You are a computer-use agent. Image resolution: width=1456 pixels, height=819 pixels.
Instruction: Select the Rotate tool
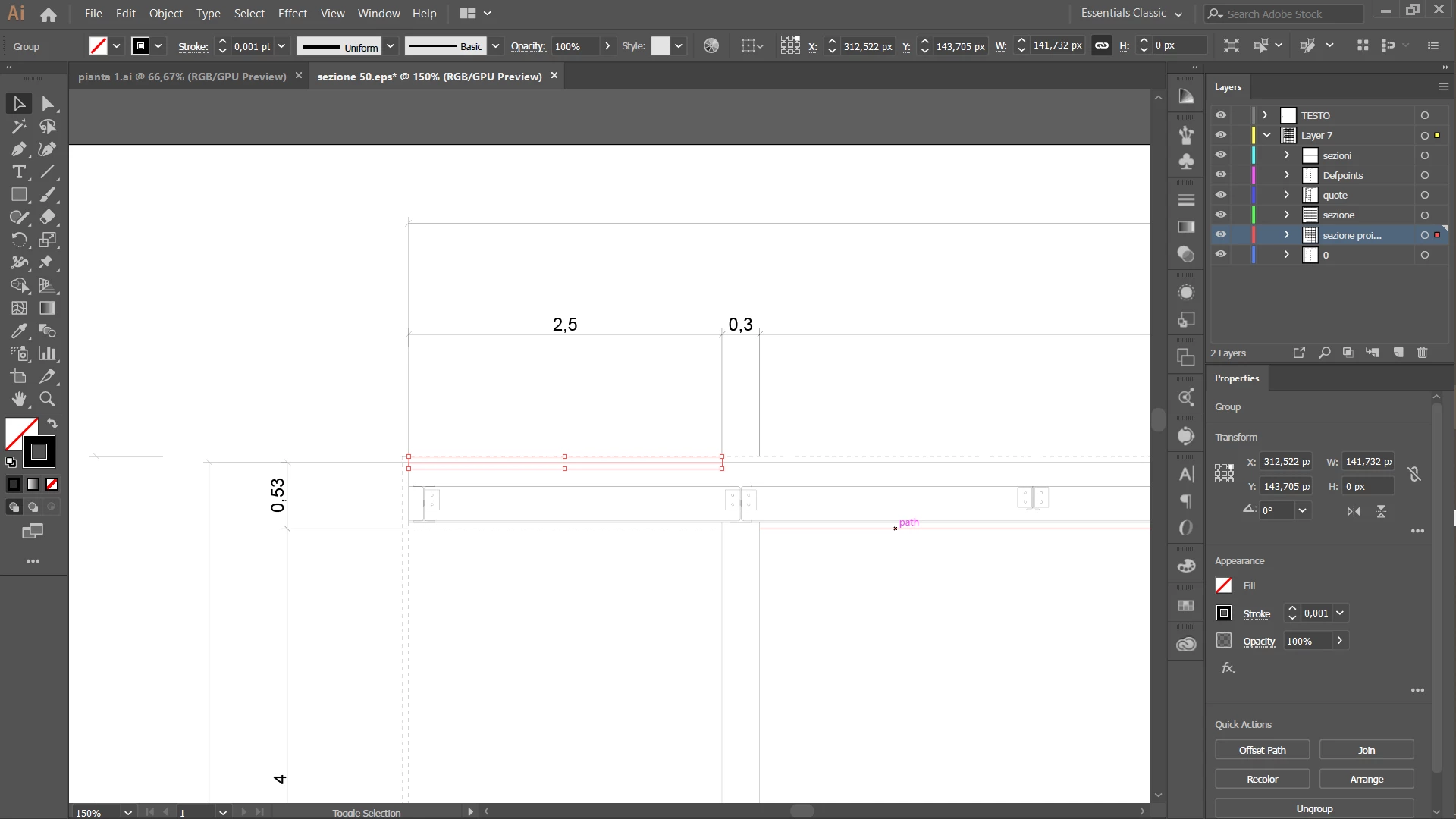click(x=19, y=240)
